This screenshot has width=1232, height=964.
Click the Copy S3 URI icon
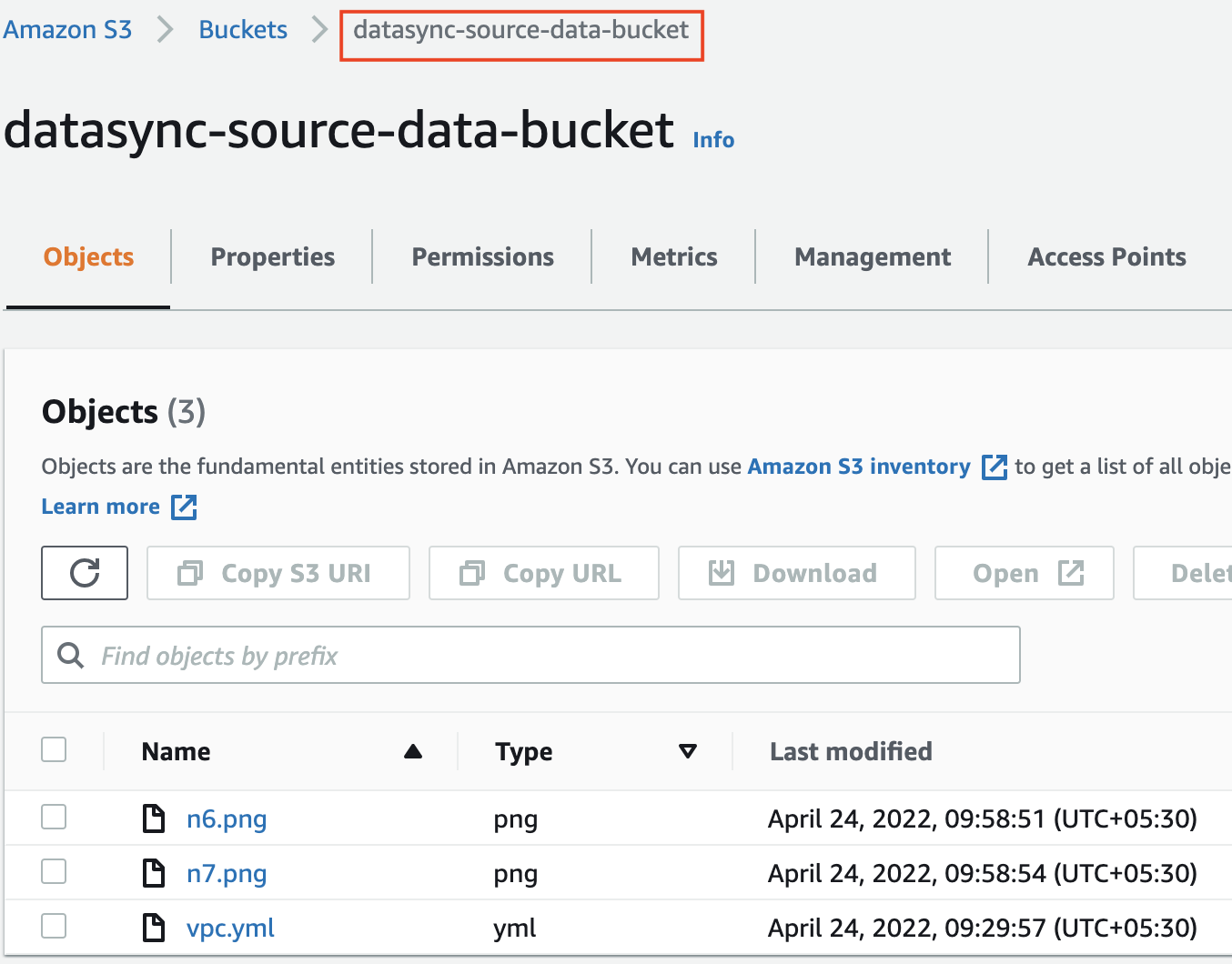189,573
